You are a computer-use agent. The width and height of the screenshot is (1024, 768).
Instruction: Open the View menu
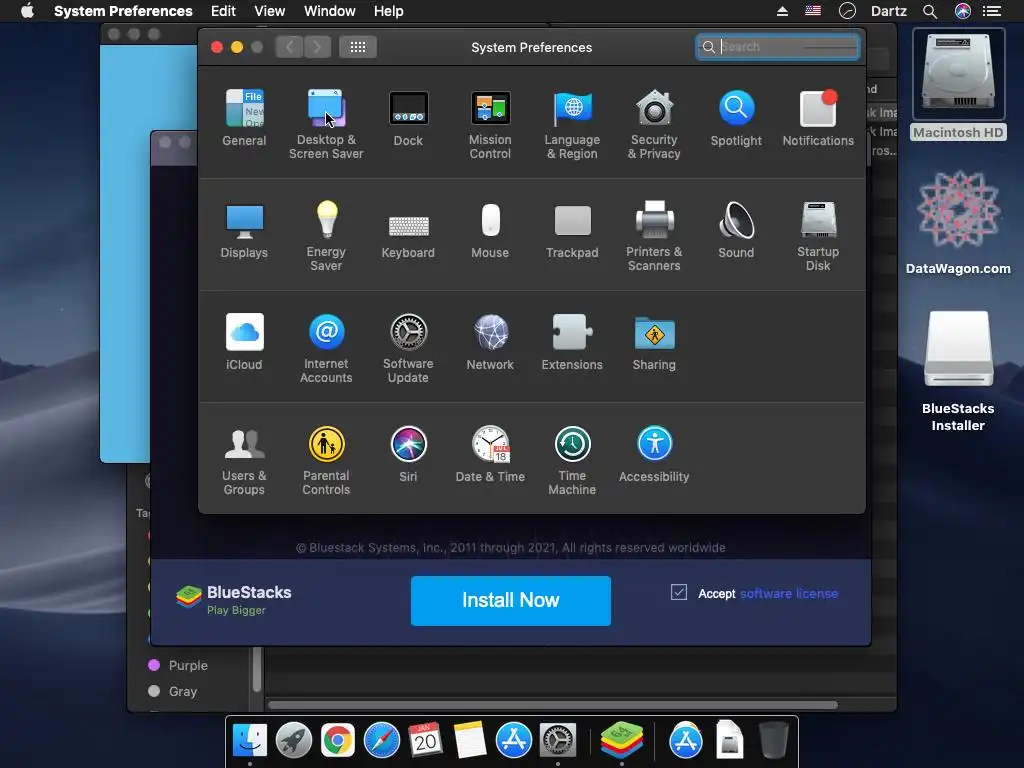pos(270,11)
